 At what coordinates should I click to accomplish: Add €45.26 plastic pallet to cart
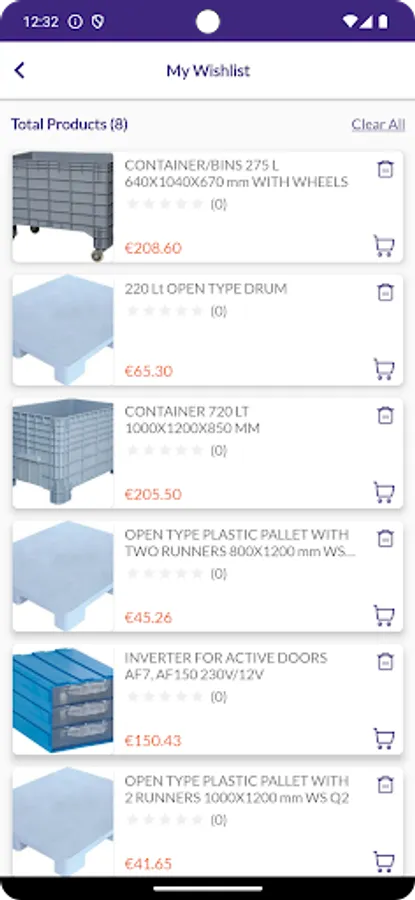click(384, 615)
